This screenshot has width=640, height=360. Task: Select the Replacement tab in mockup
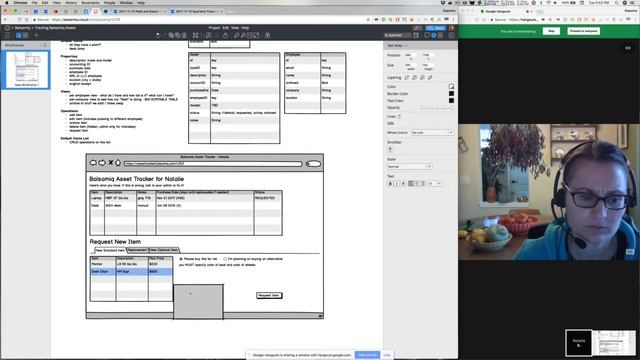(x=138, y=250)
